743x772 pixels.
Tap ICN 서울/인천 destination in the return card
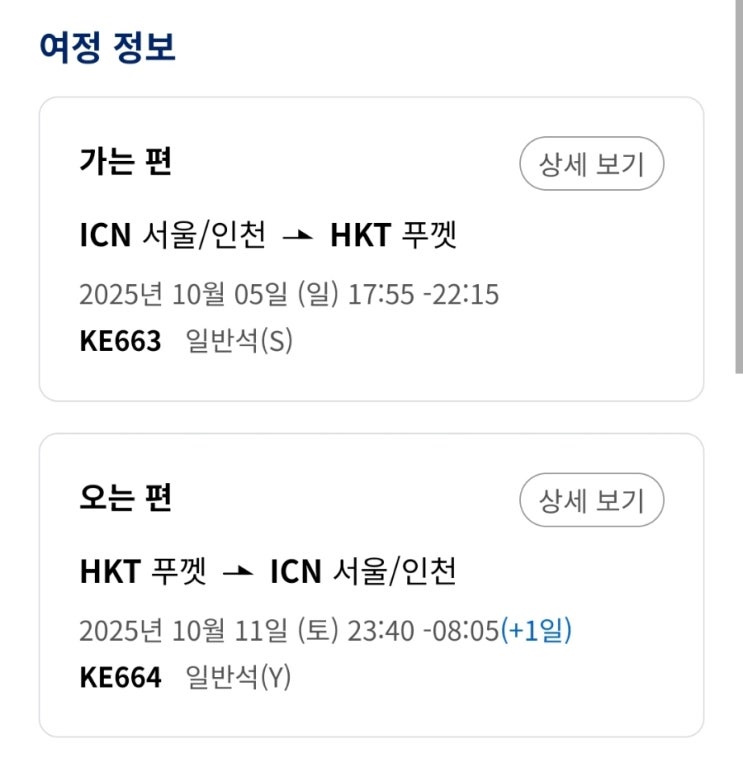coord(363,571)
